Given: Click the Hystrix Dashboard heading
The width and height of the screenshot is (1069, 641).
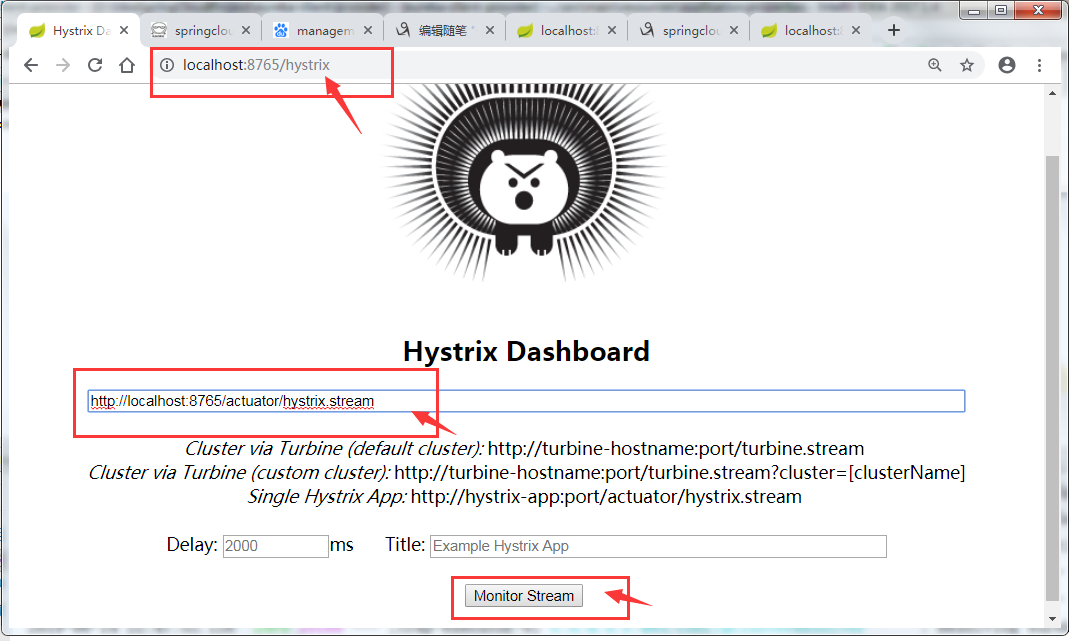Looking at the screenshot, I should point(526,351).
